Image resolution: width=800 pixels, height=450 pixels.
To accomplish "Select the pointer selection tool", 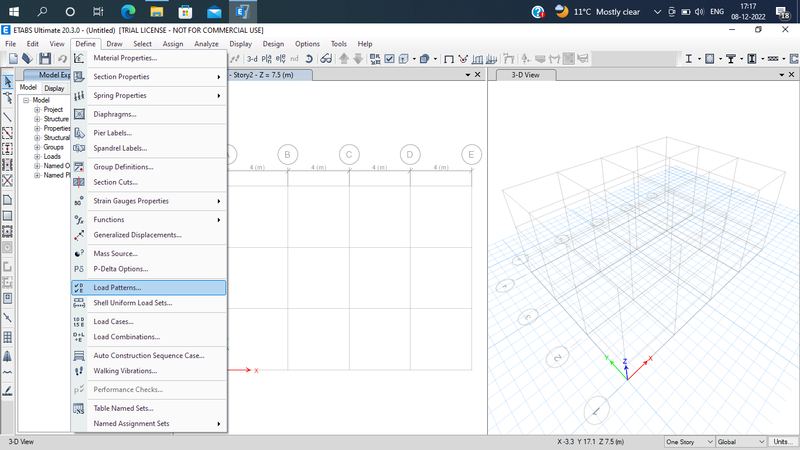I will tap(8, 82).
